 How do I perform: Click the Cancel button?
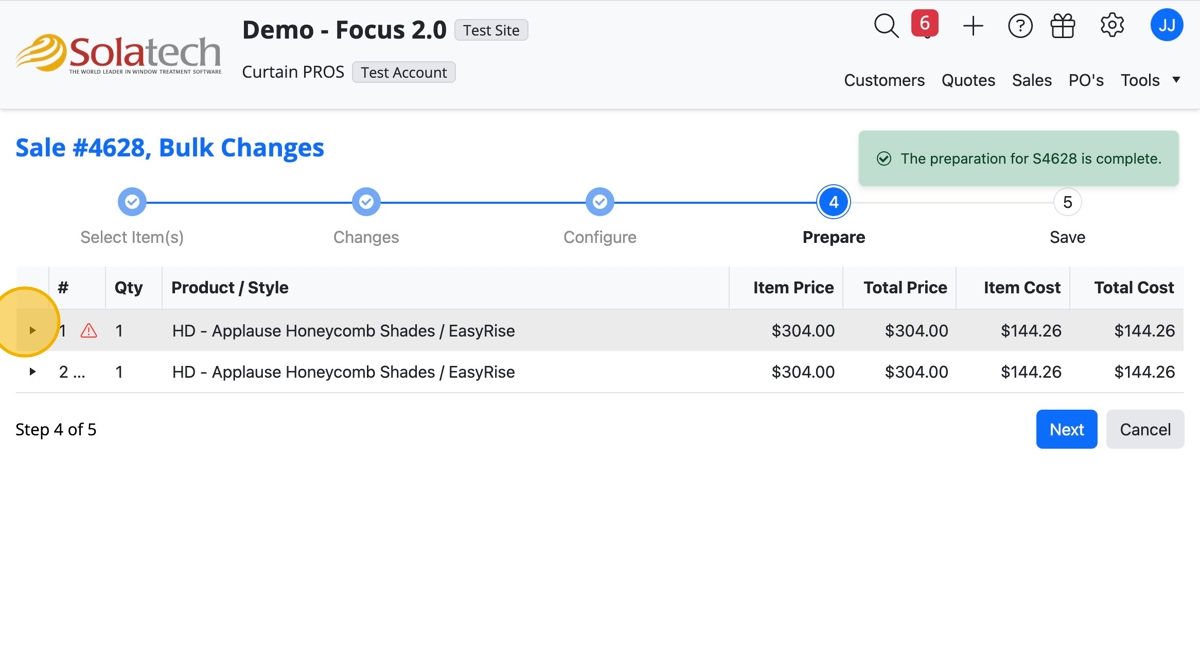[1145, 429]
